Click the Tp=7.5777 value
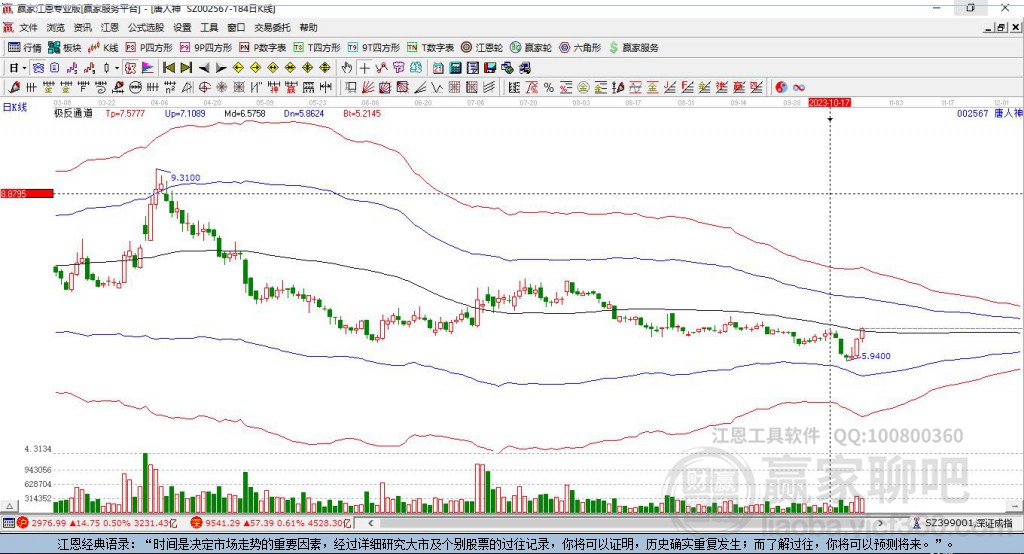The height and width of the screenshot is (554, 1024). click(125, 113)
